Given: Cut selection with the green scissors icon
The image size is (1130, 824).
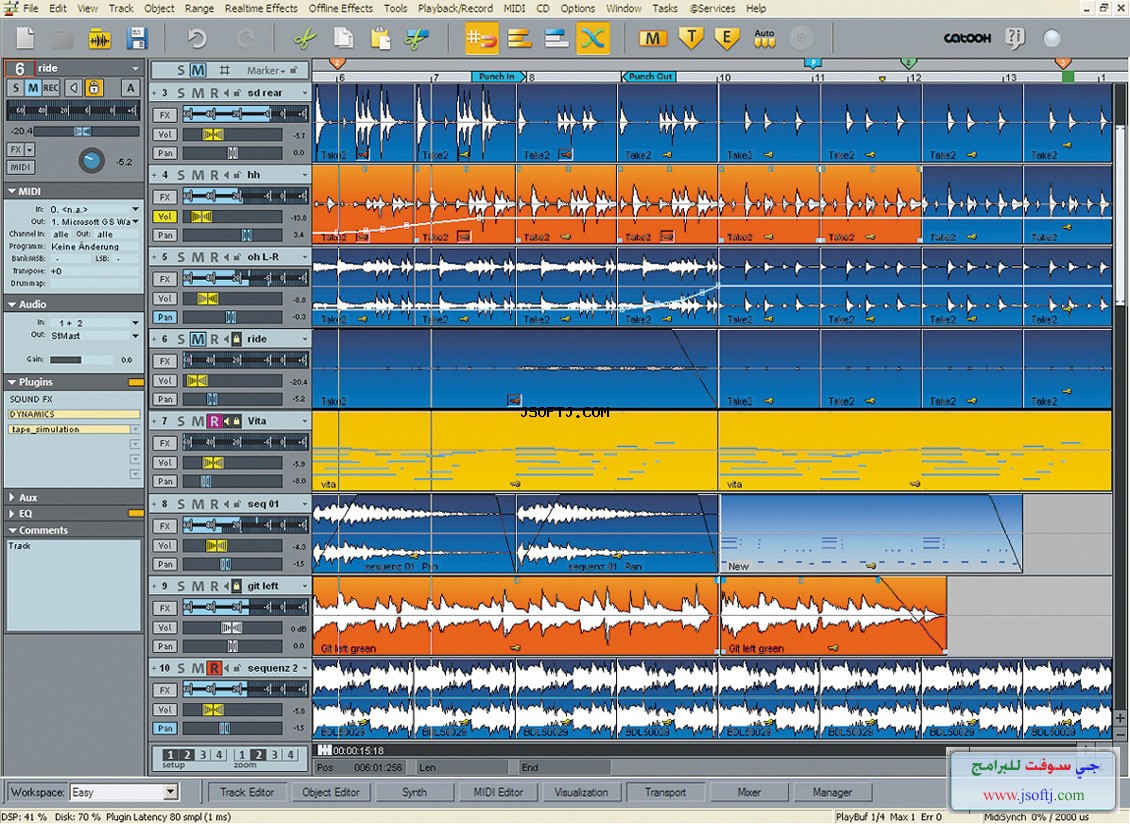Looking at the screenshot, I should [x=306, y=38].
